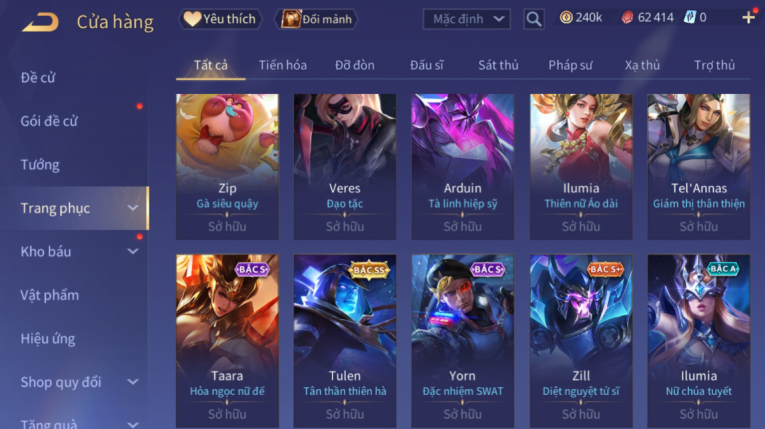The image size is (765, 429).
Task: Tap the plus icon to add currency
Action: (x=748, y=18)
